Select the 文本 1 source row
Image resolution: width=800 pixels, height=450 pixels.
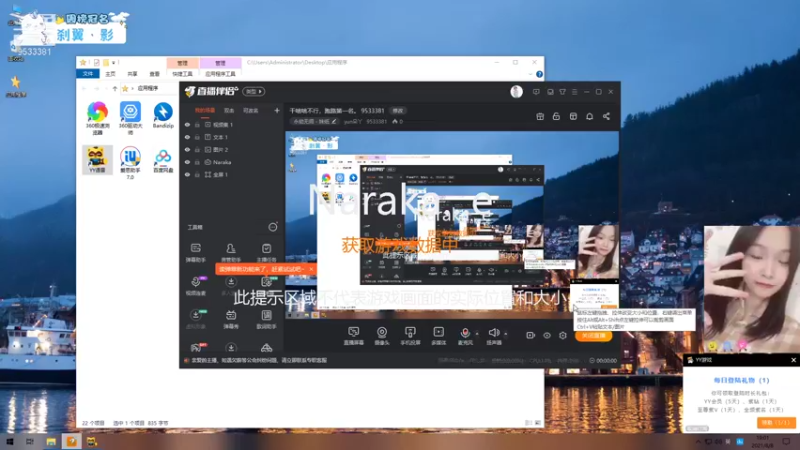(232, 137)
